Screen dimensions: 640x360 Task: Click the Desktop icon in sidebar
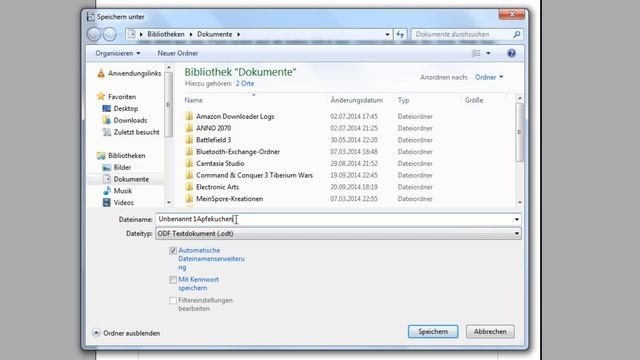pos(107,109)
